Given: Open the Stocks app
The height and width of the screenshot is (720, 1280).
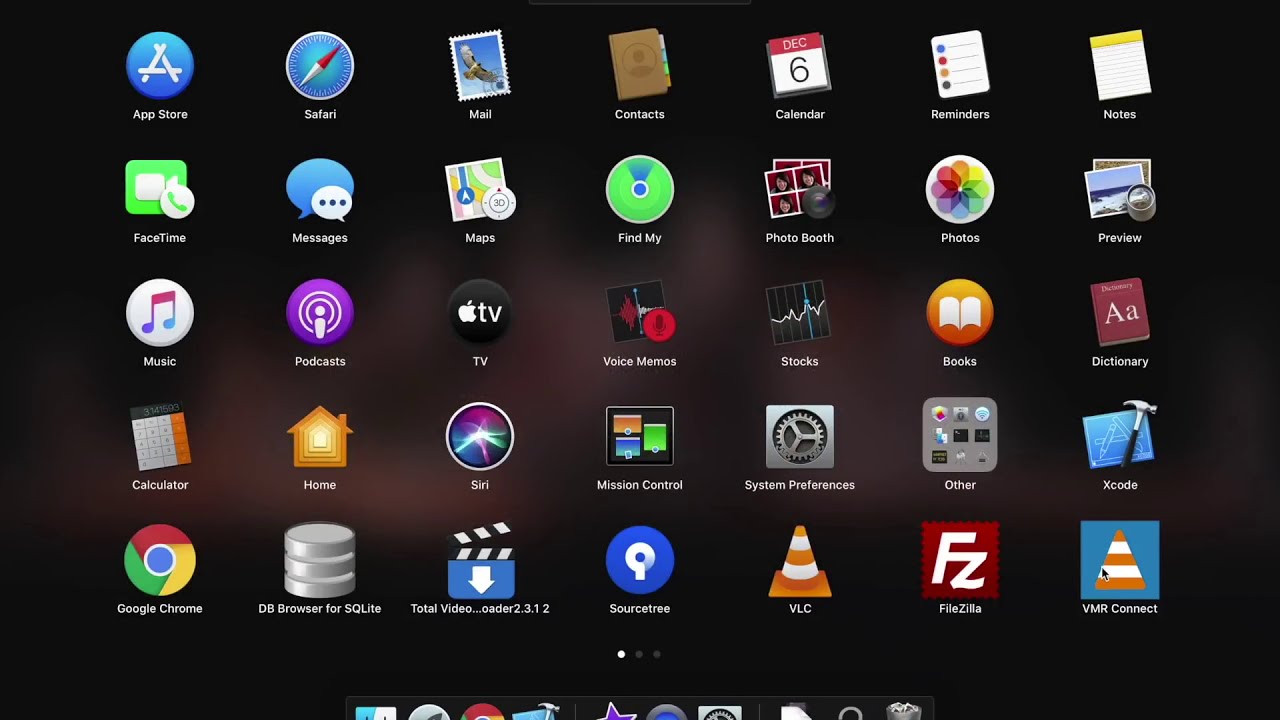Looking at the screenshot, I should point(800,313).
